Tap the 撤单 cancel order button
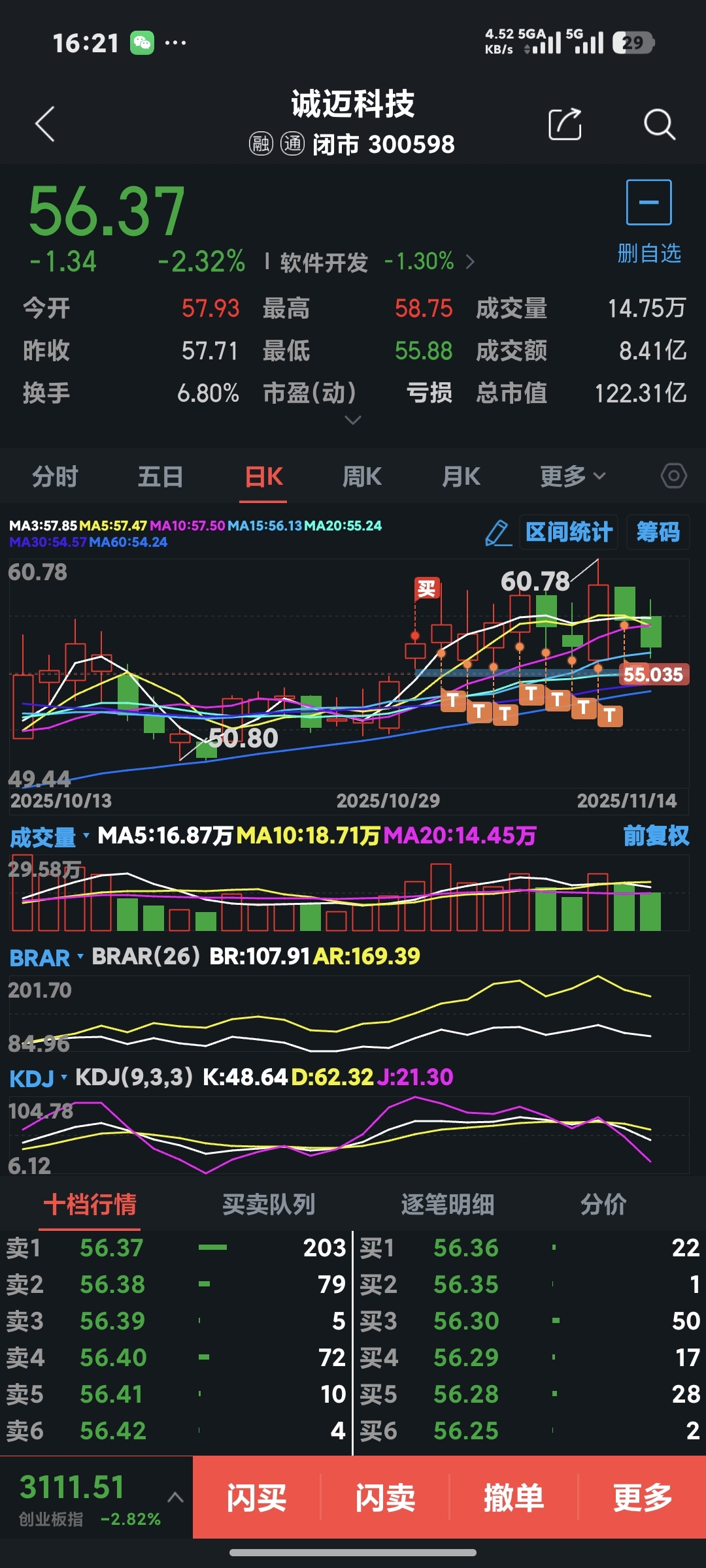Viewport: 706px width, 1568px height. [514, 1497]
